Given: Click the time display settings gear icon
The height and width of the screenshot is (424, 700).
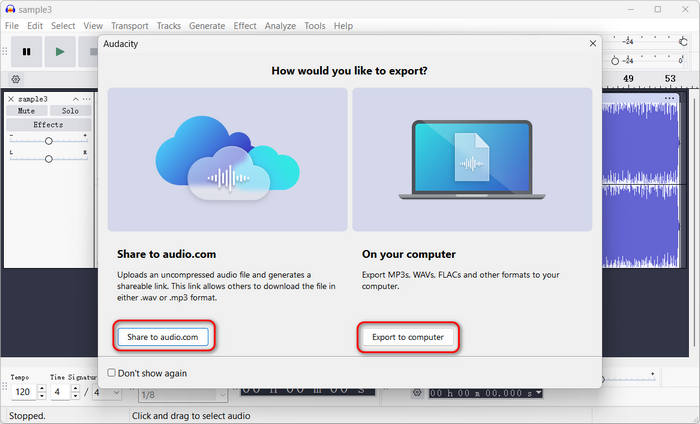Looking at the screenshot, I should [x=417, y=393].
